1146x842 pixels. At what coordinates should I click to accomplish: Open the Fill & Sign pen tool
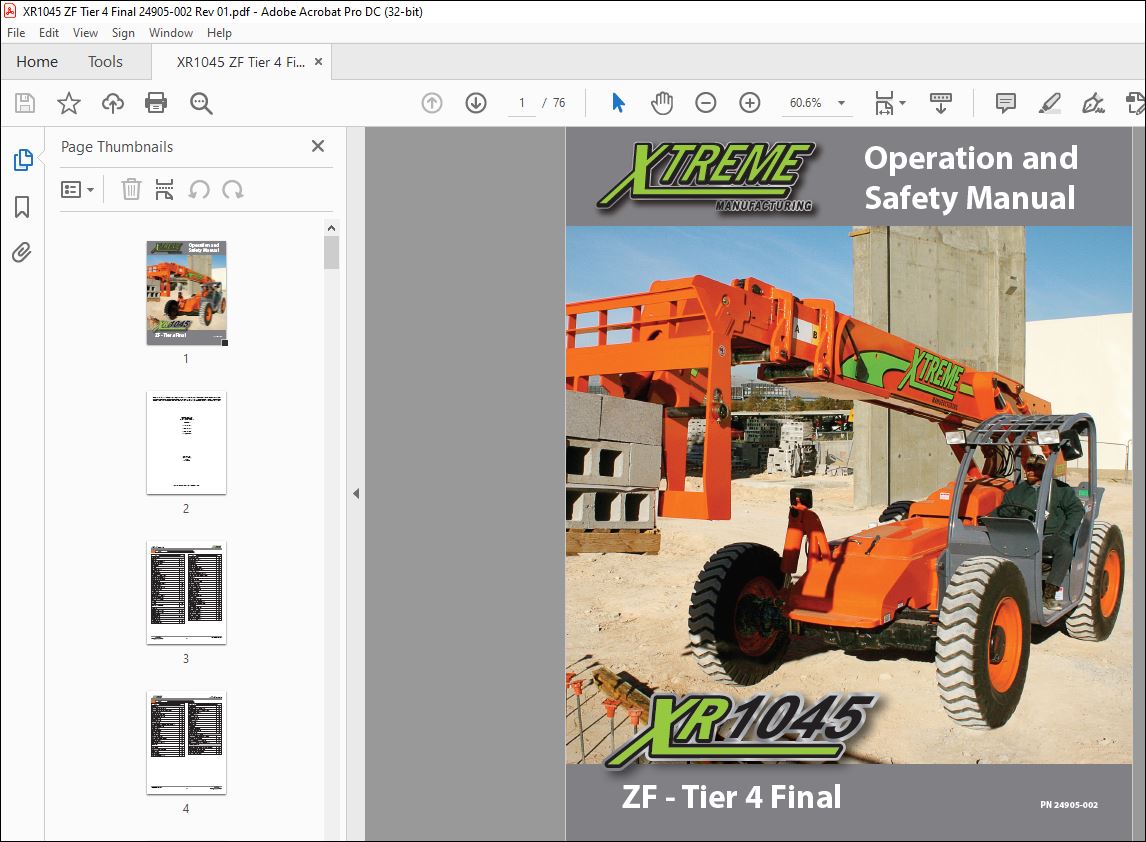point(1093,103)
